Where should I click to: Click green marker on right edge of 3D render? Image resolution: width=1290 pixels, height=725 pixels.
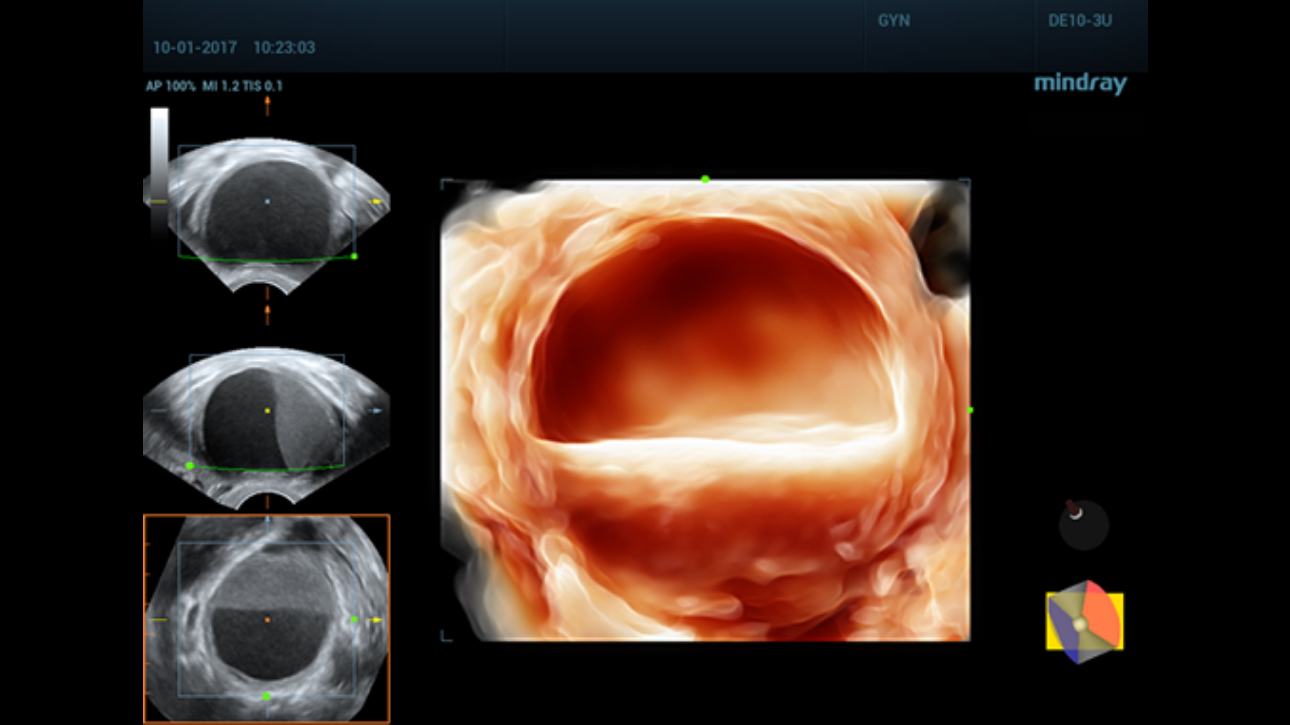click(970, 410)
